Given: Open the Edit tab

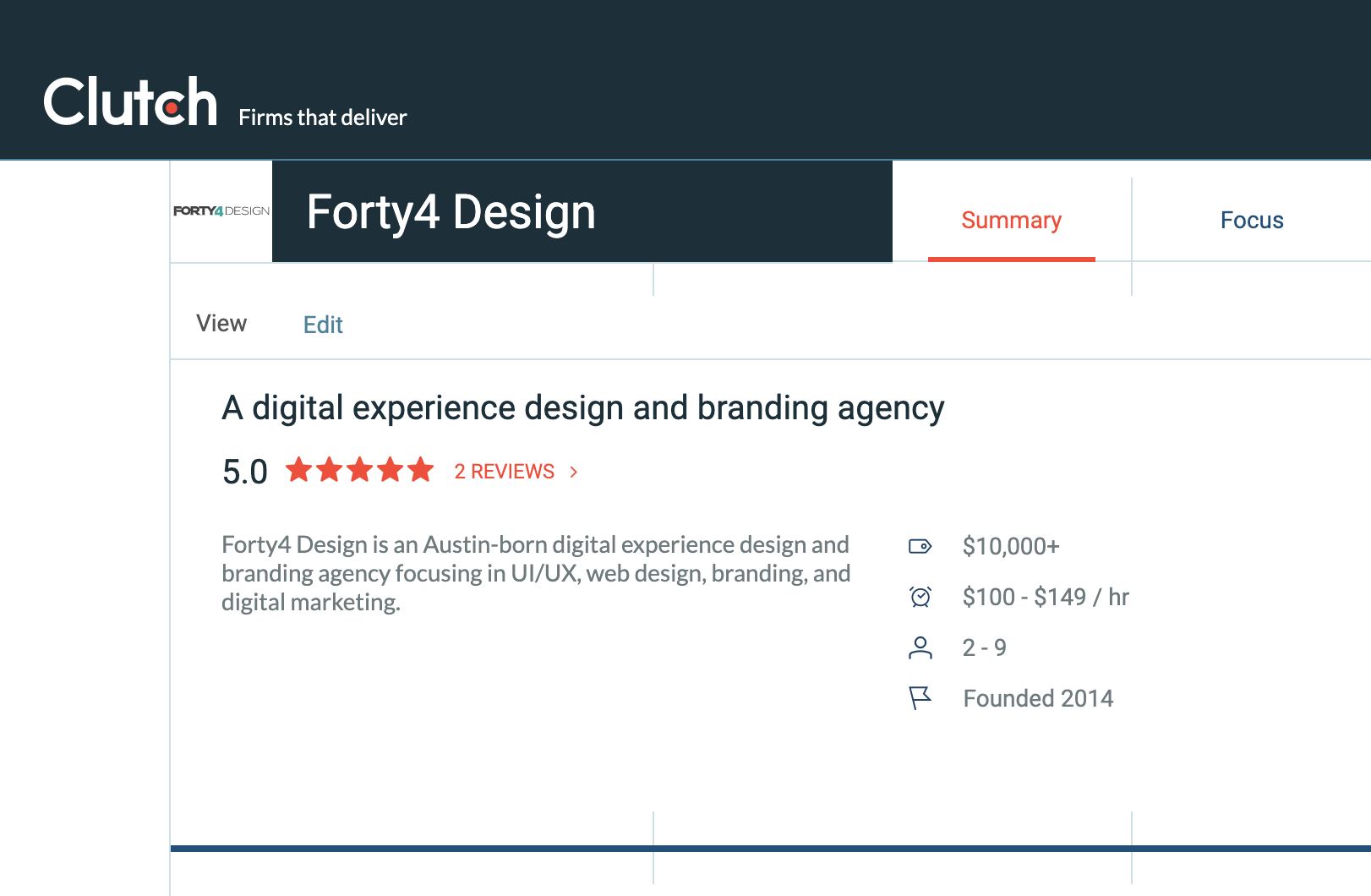Looking at the screenshot, I should [x=323, y=325].
